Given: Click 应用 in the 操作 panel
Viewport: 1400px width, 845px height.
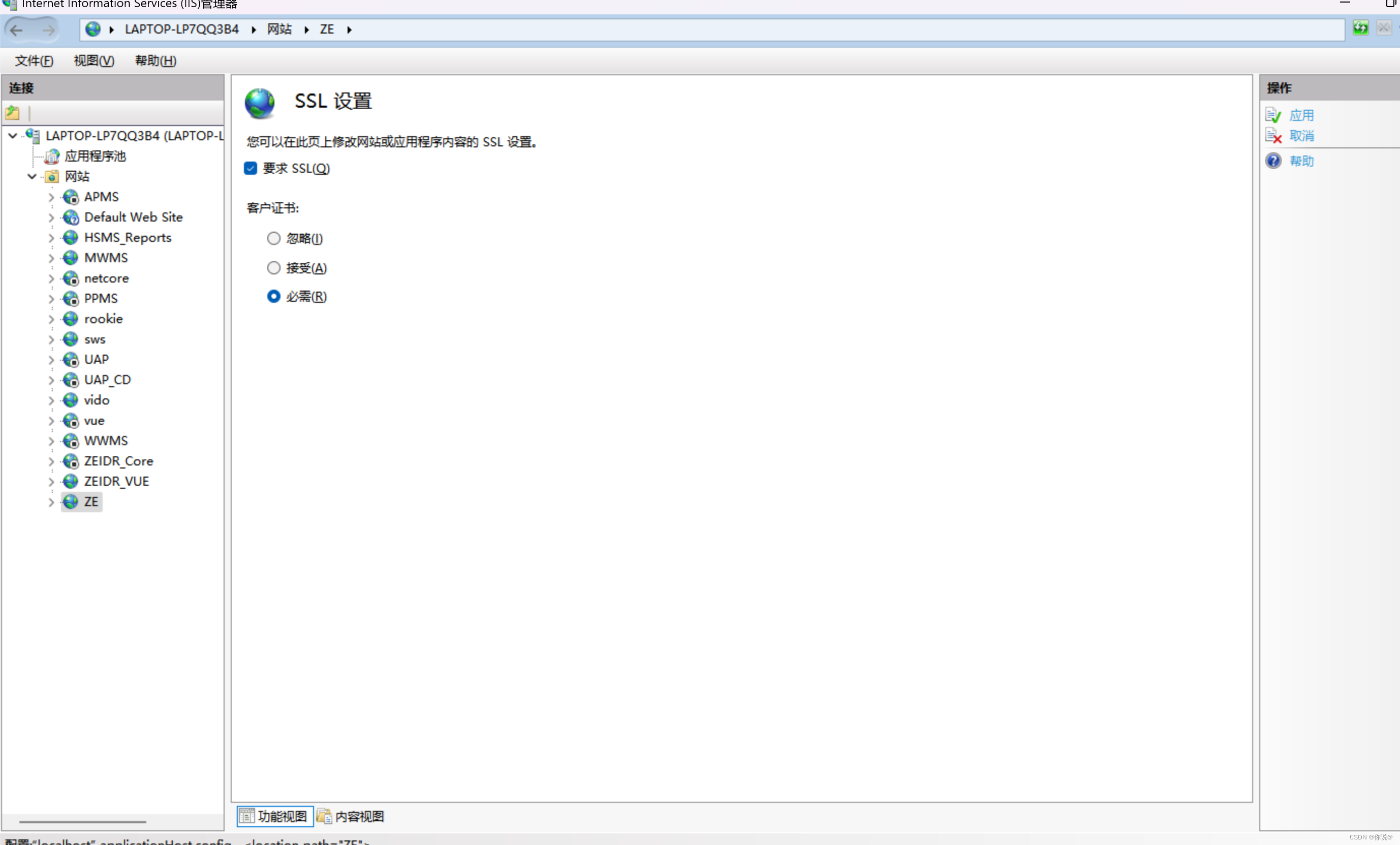Looking at the screenshot, I should click(x=1302, y=115).
